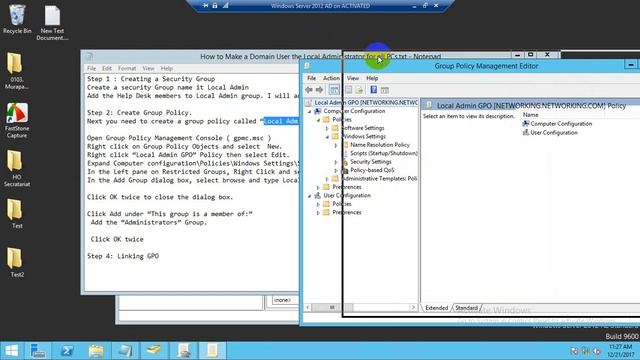Open File Explorer from taskbar
640x360 pixels.
pos(96,351)
